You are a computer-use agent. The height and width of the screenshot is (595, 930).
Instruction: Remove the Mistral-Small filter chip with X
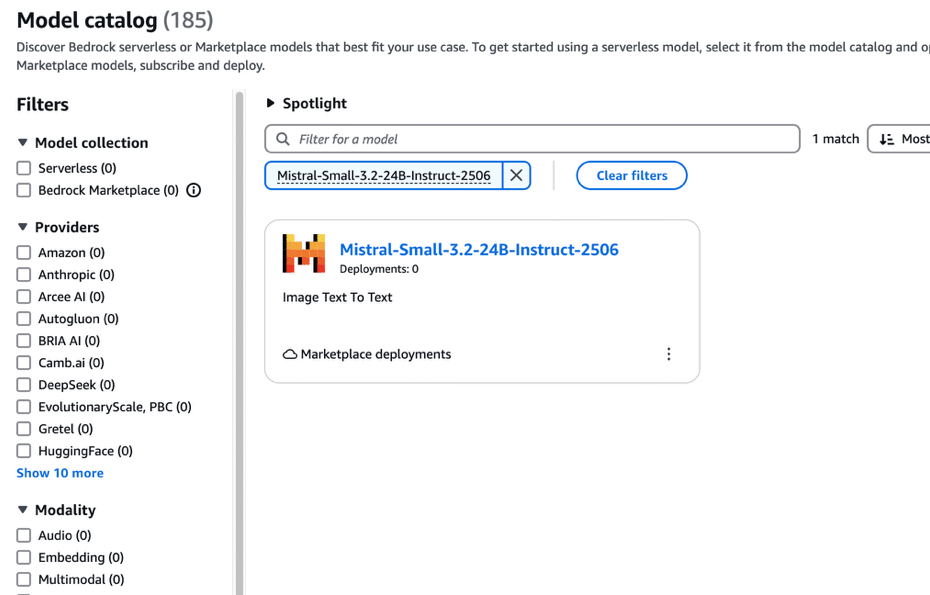tap(516, 176)
